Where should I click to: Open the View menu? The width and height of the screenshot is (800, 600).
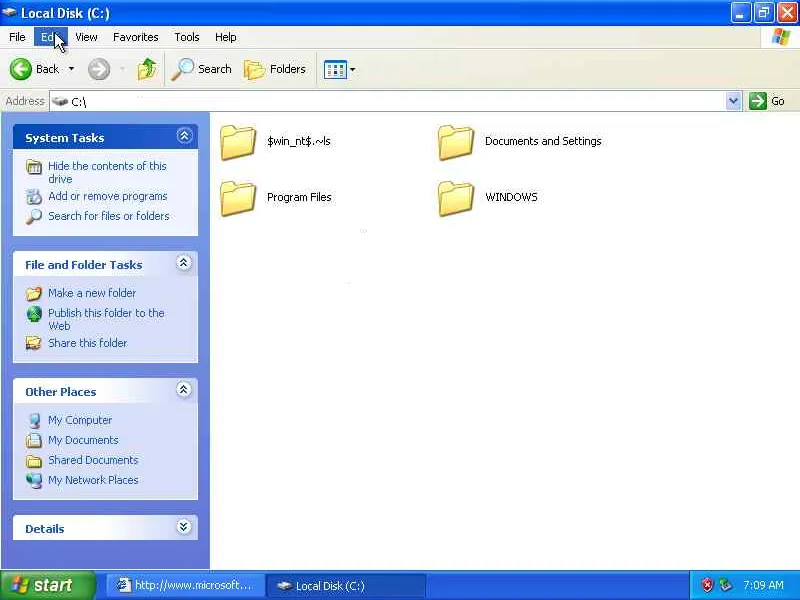(x=86, y=37)
